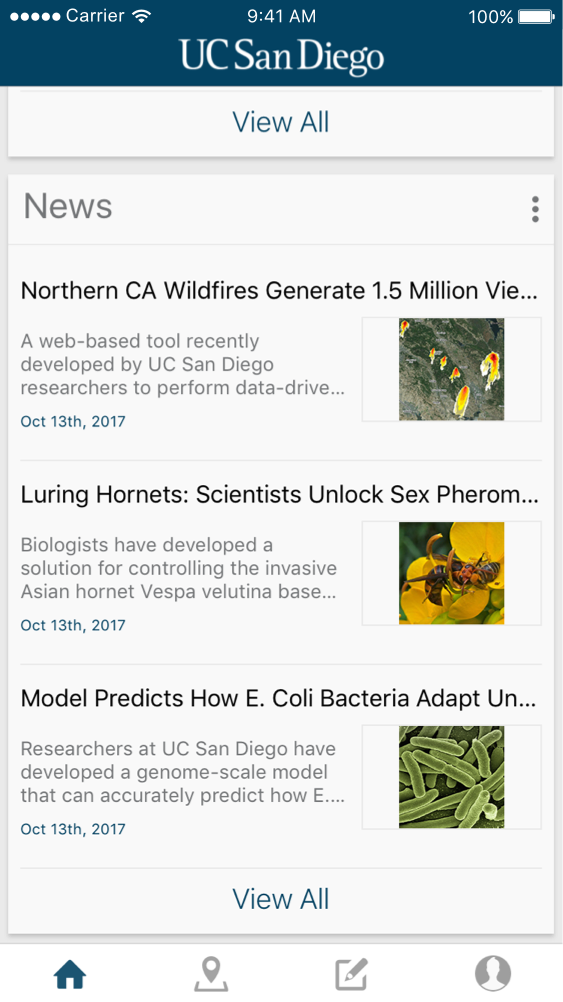Image resolution: width=563 pixels, height=1002 pixels.
Task: Tap the green bacteria thumbnail
Action: (452, 777)
